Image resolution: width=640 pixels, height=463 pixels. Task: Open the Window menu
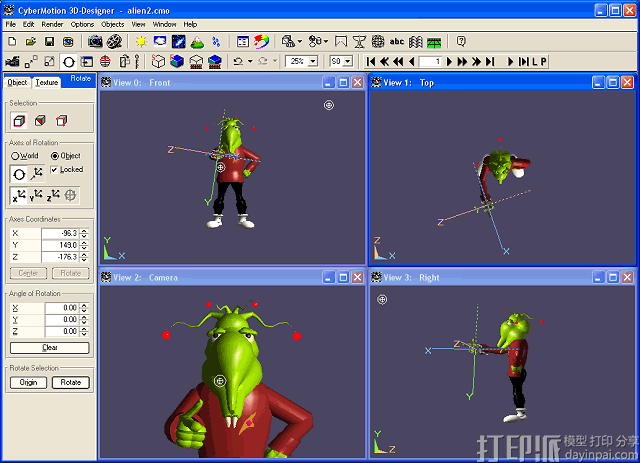click(164, 24)
